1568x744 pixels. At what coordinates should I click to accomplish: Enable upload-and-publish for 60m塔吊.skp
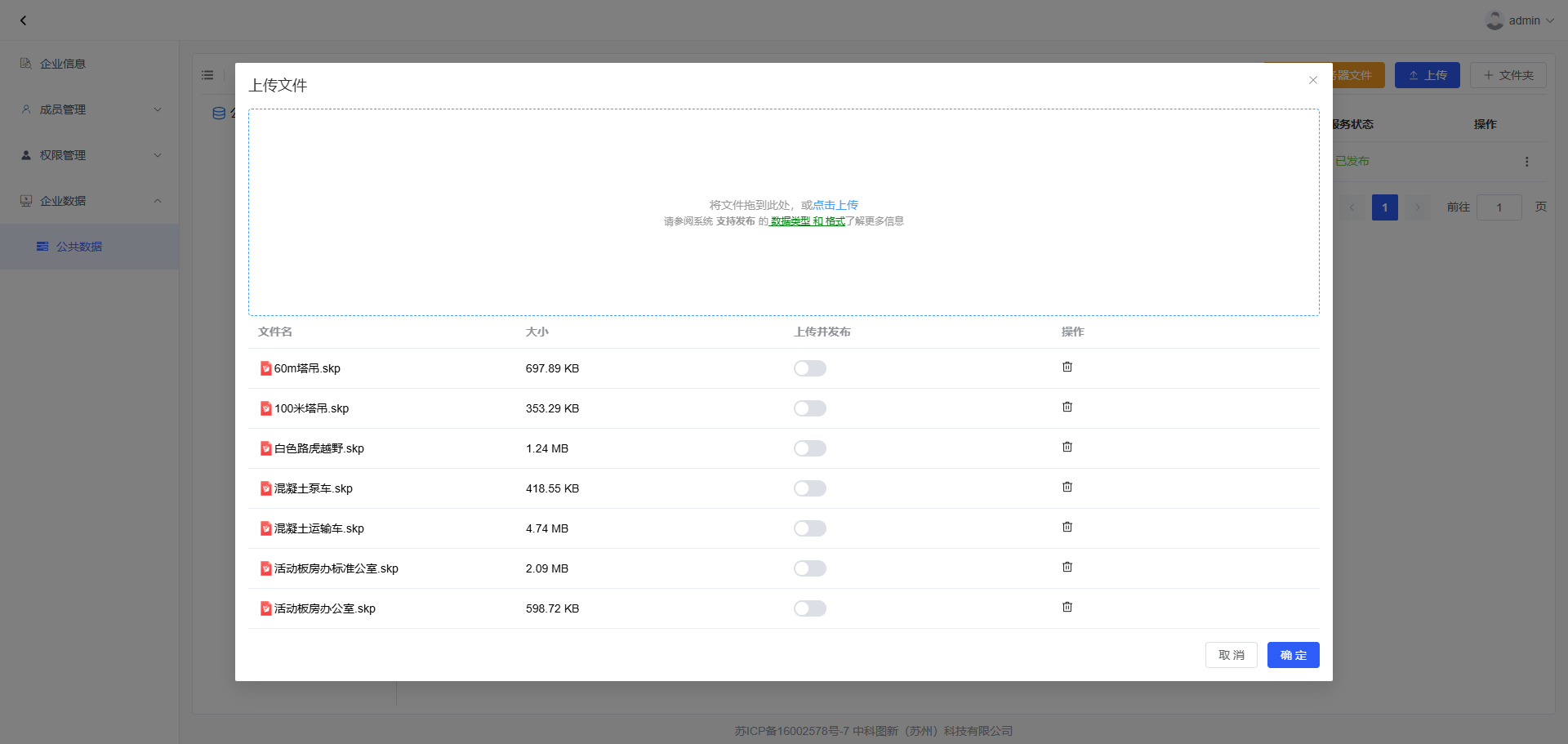click(809, 368)
